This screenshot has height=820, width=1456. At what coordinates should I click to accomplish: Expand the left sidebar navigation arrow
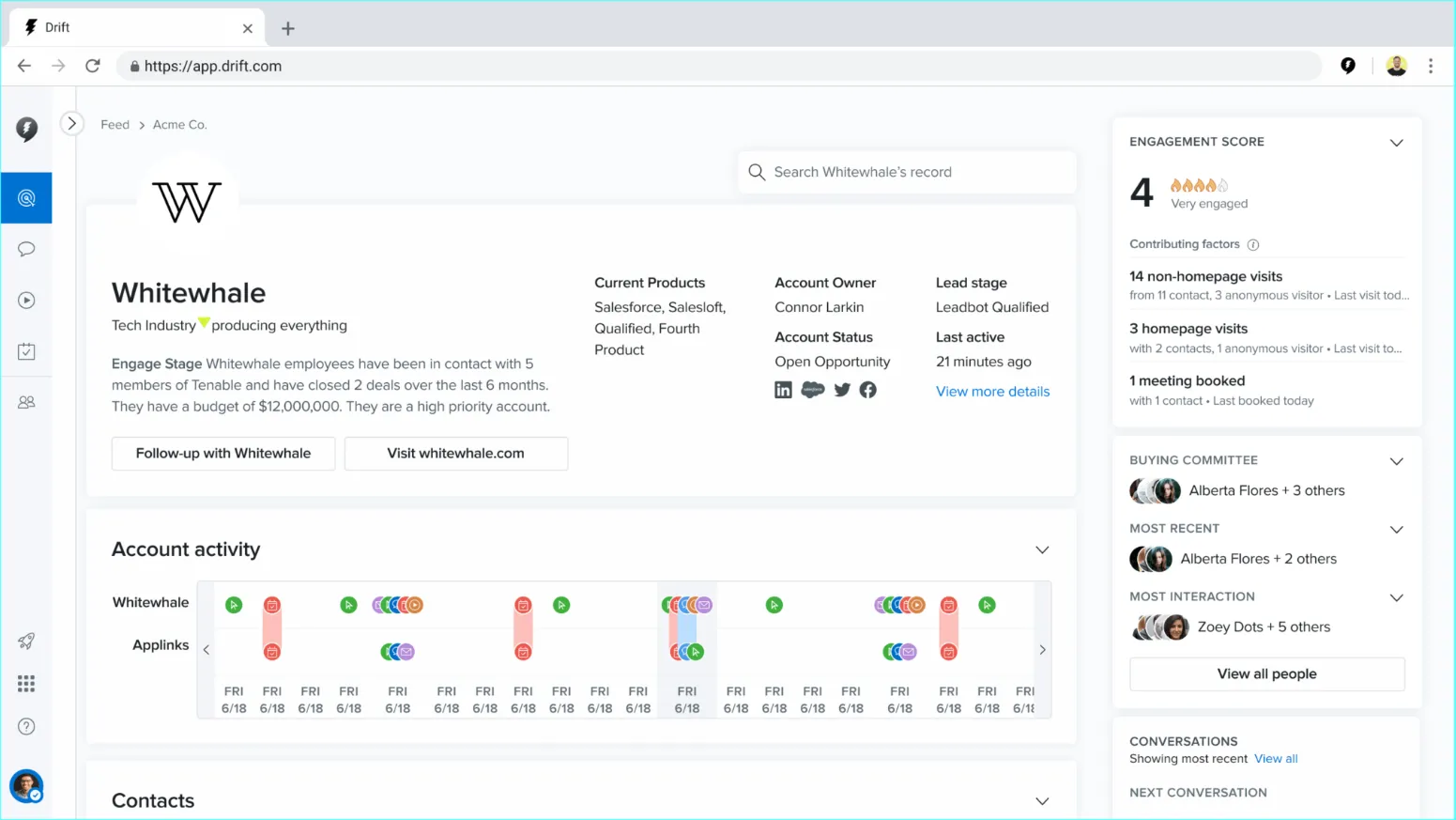[x=71, y=123]
